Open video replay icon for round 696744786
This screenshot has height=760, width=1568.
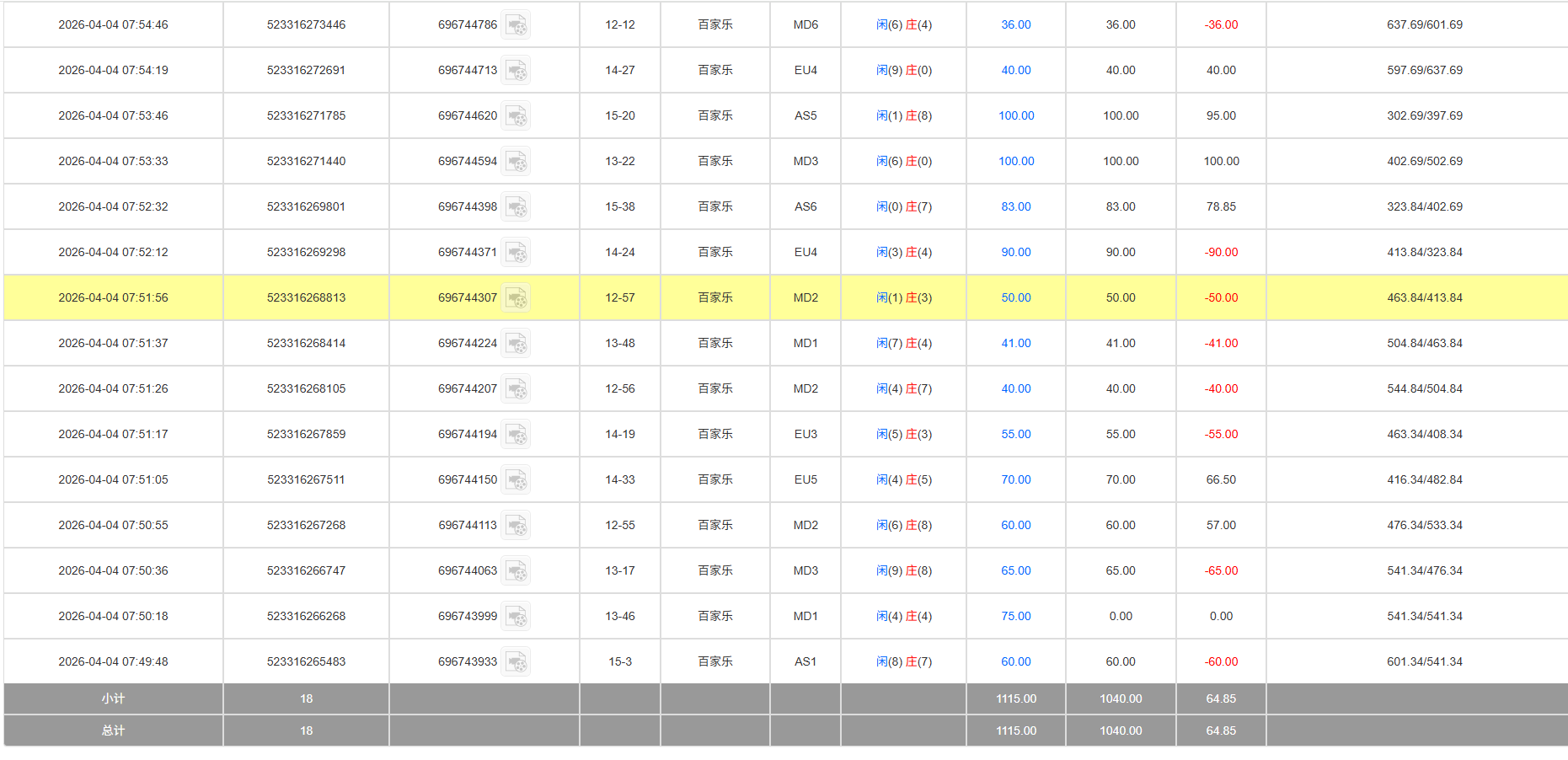[x=516, y=25]
